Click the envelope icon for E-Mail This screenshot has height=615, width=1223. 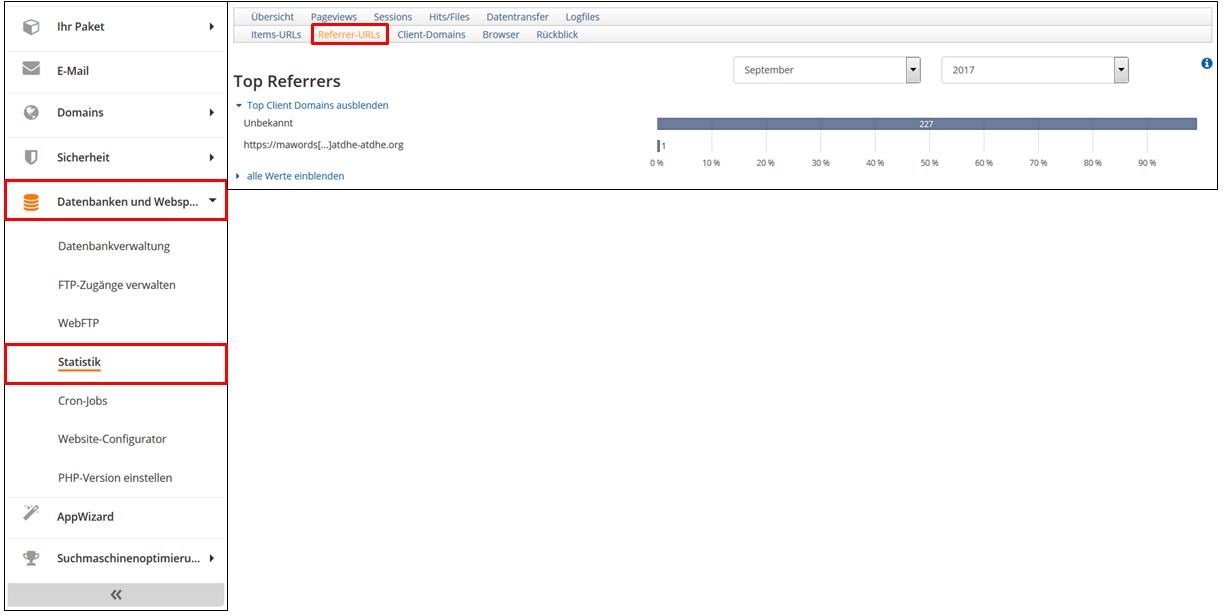[31, 70]
